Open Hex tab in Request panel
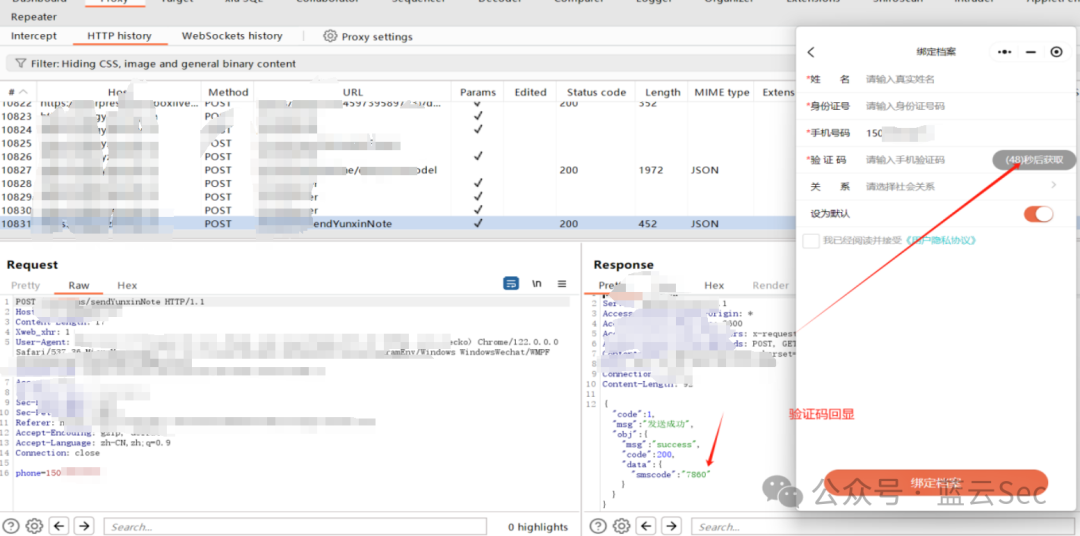This screenshot has height=536, width=1080. click(x=127, y=285)
